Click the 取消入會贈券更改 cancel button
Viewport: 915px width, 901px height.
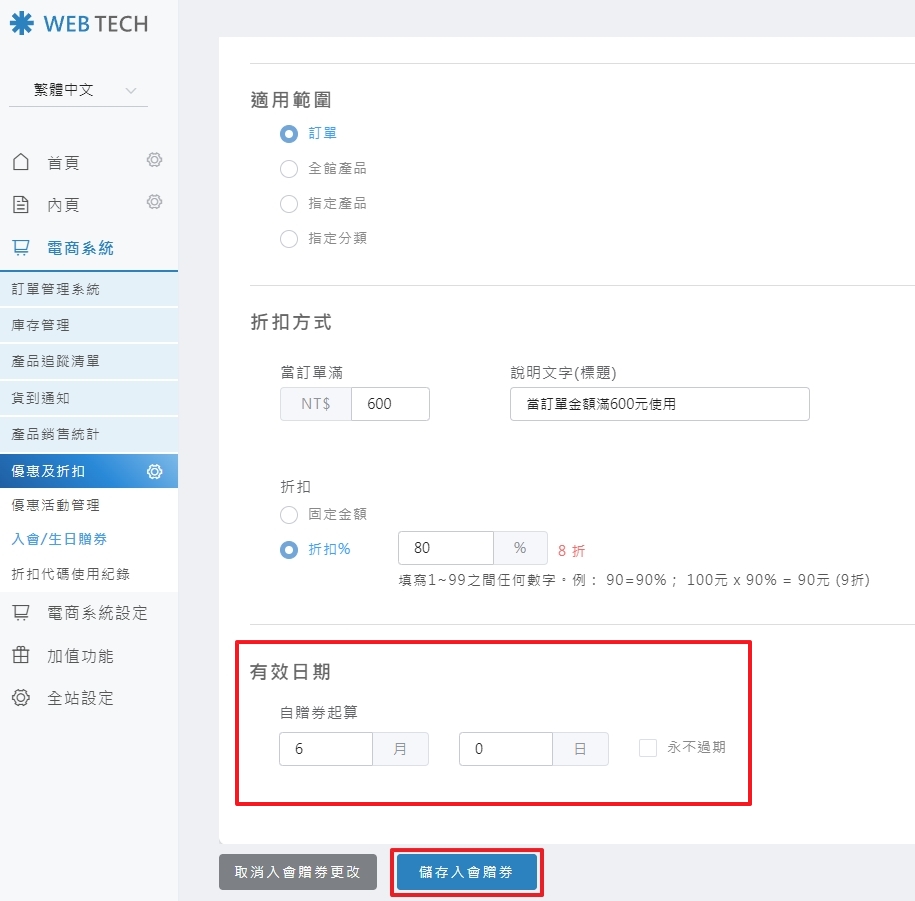click(298, 870)
